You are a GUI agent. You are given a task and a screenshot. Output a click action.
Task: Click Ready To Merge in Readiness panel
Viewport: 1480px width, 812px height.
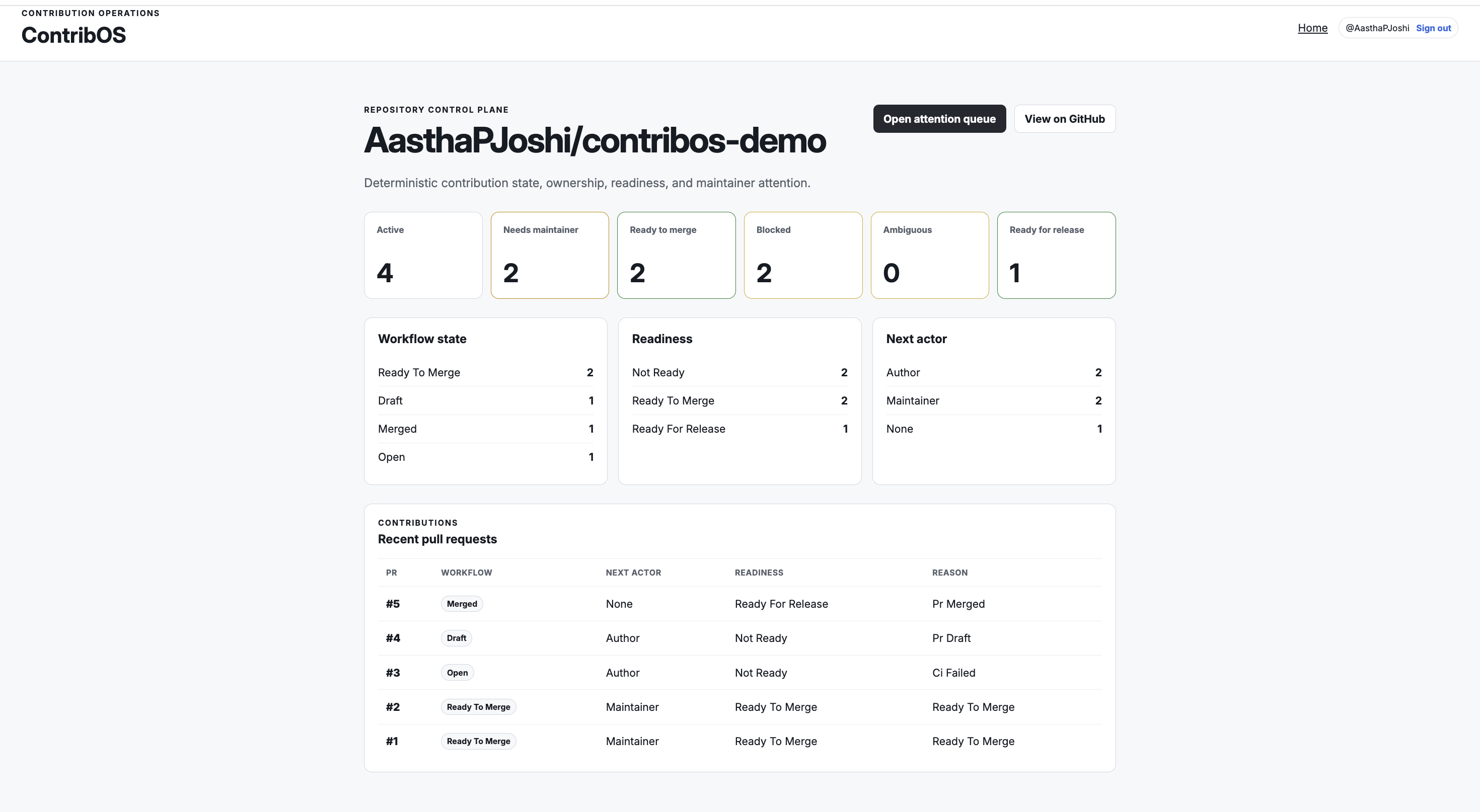point(739,401)
